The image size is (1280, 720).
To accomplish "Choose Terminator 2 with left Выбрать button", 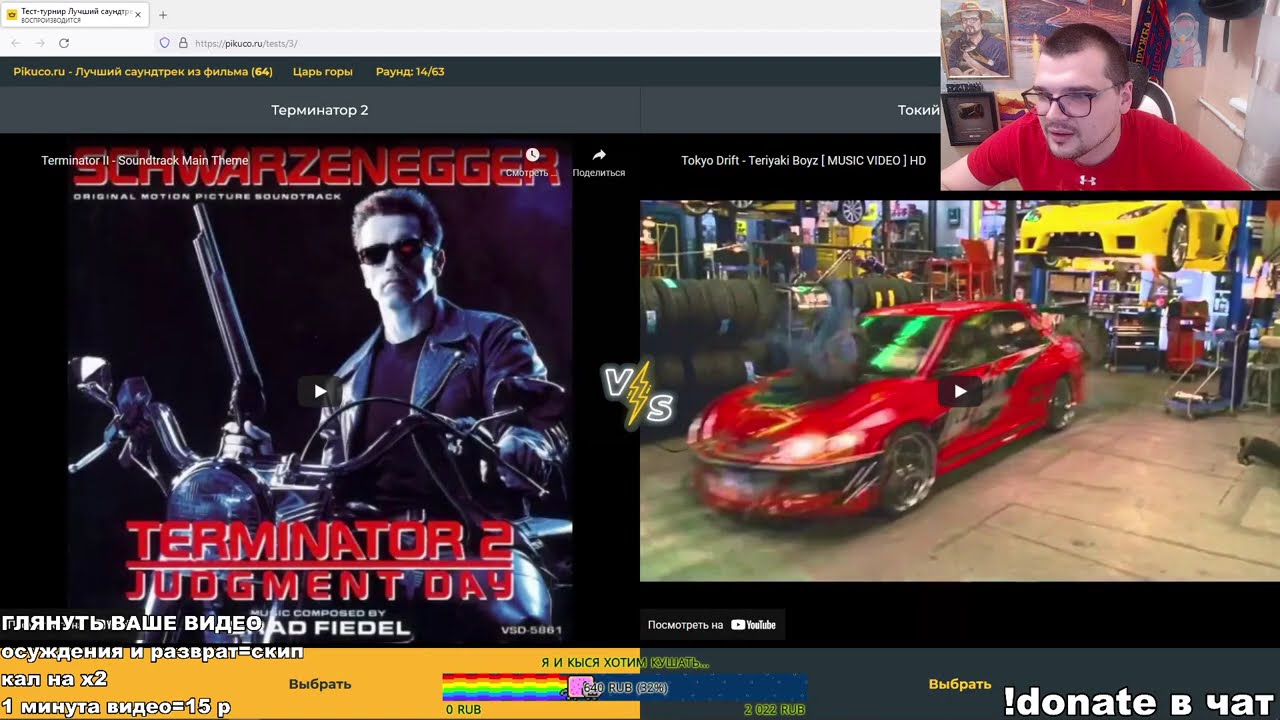I will click(x=320, y=684).
